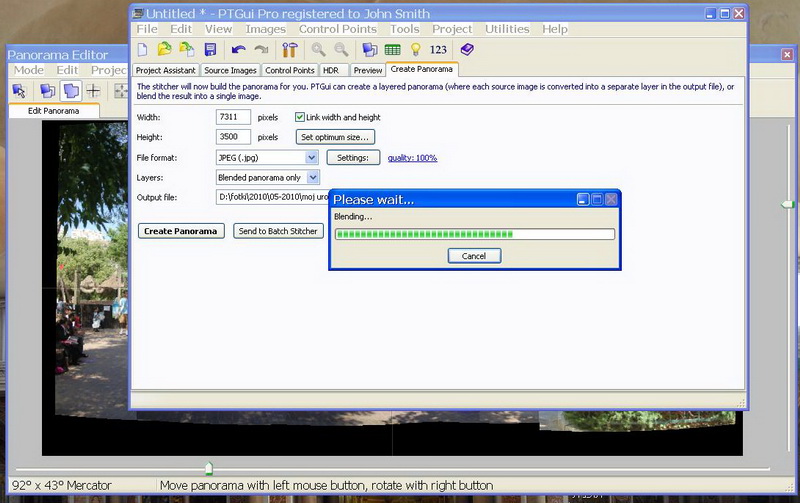Open the control point table icon
This screenshot has width=800, height=503.
[x=392, y=50]
